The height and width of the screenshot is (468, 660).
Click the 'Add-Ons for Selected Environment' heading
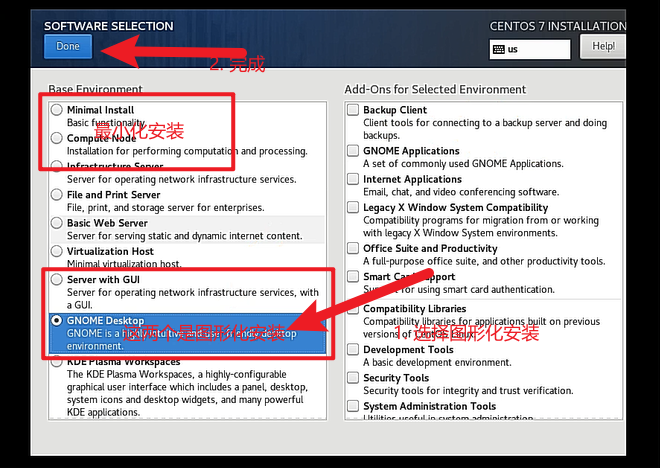pos(435,90)
